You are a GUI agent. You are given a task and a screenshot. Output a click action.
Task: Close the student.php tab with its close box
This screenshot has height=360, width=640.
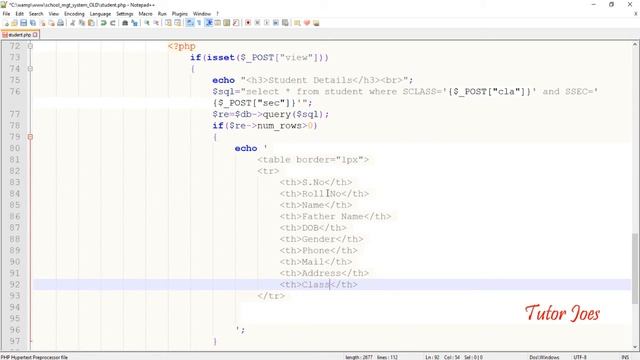click(35, 35)
